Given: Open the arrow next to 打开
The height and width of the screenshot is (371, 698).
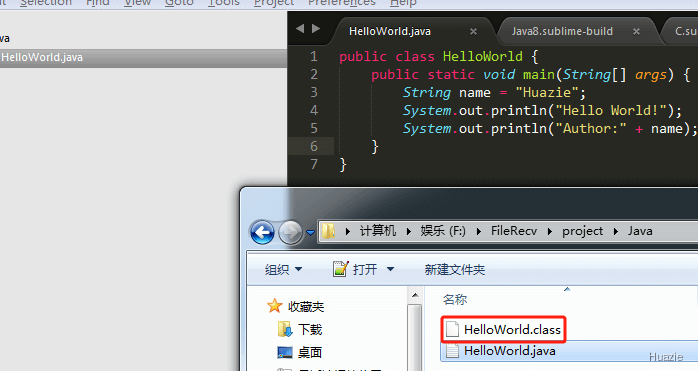Looking at the screenshot, I should click(x=390, y=269).
